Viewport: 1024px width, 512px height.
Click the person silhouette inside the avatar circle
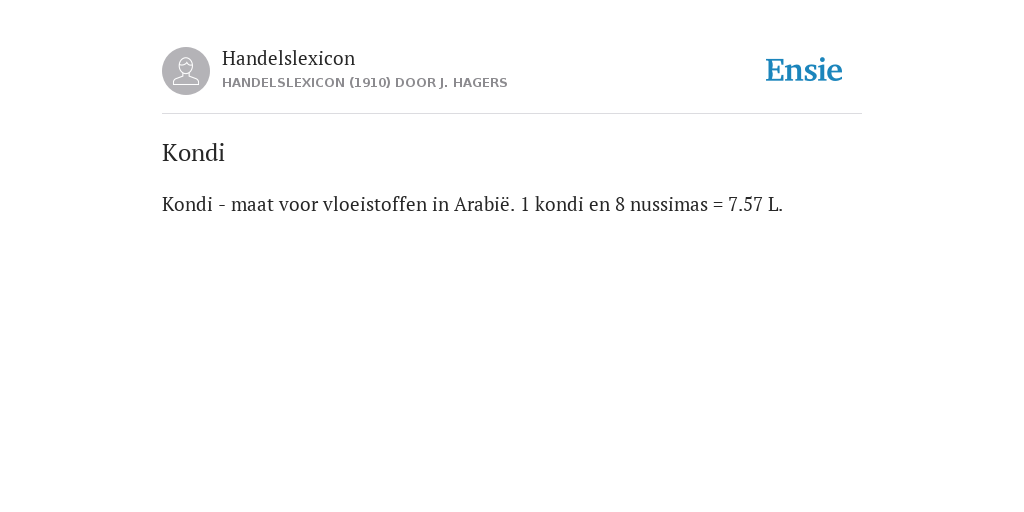coord(186,71)
